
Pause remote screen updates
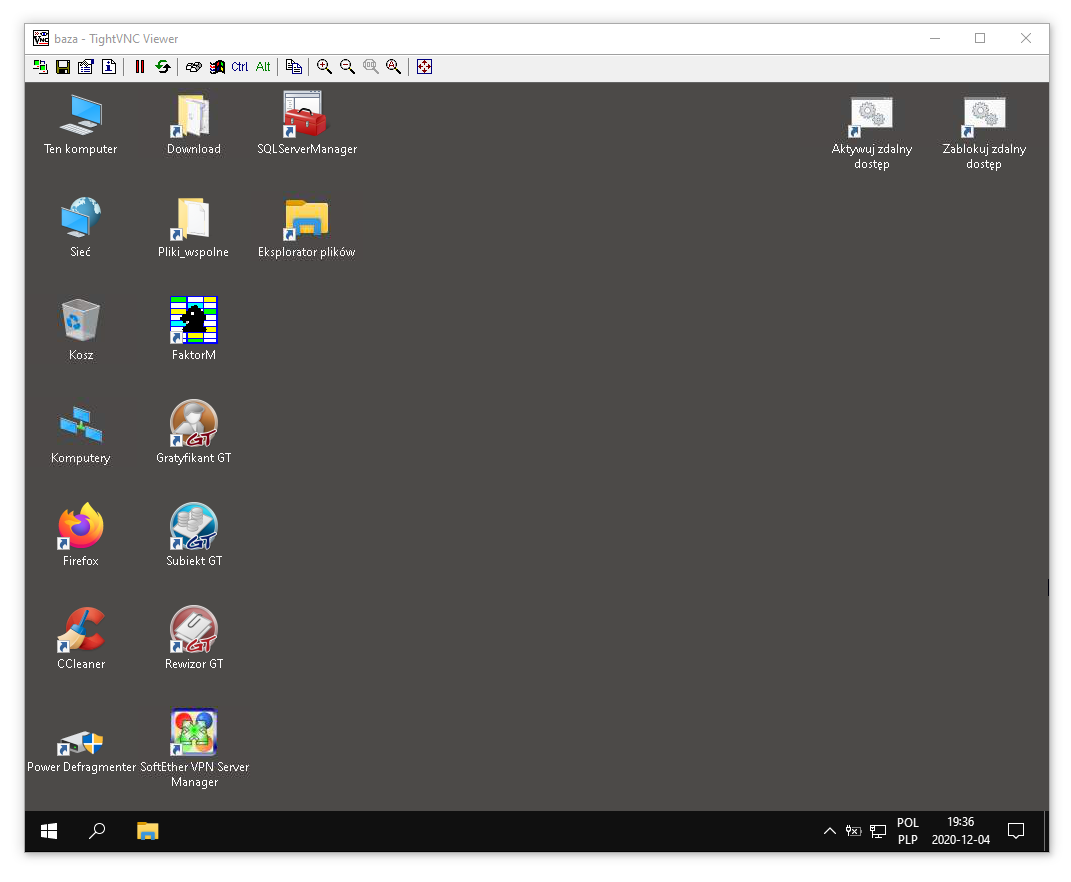[140, 67]
